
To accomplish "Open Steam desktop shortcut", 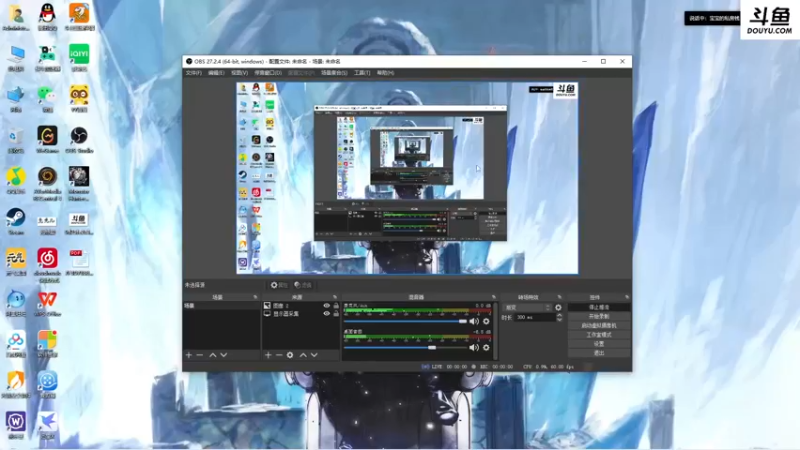I will coord(16,221).
